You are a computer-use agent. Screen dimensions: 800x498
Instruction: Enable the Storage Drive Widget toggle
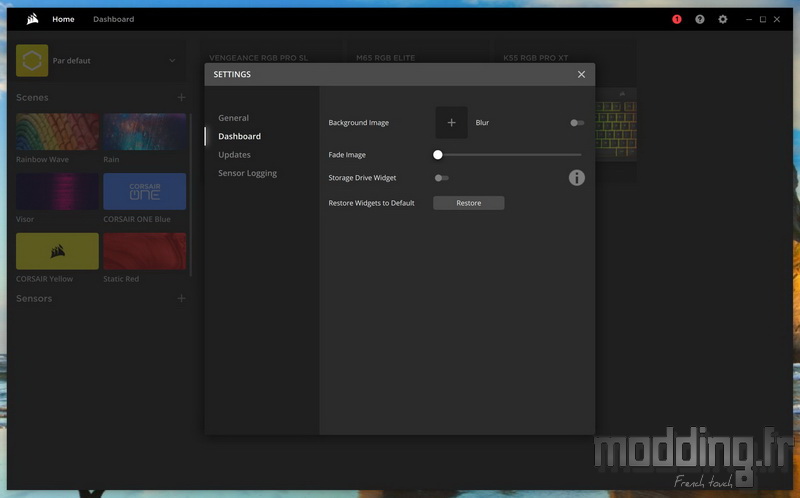(441, 178)
